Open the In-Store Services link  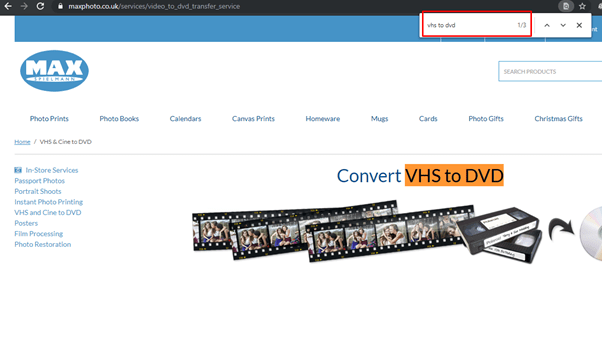[52, 170]
